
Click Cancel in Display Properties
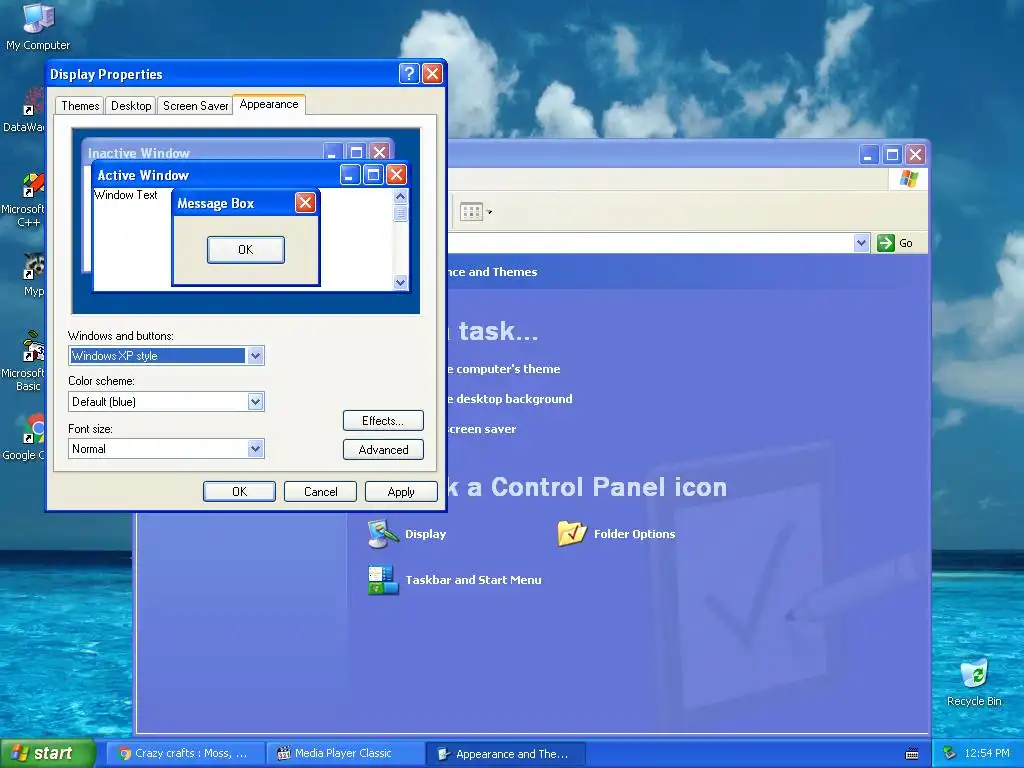(320, 492)
